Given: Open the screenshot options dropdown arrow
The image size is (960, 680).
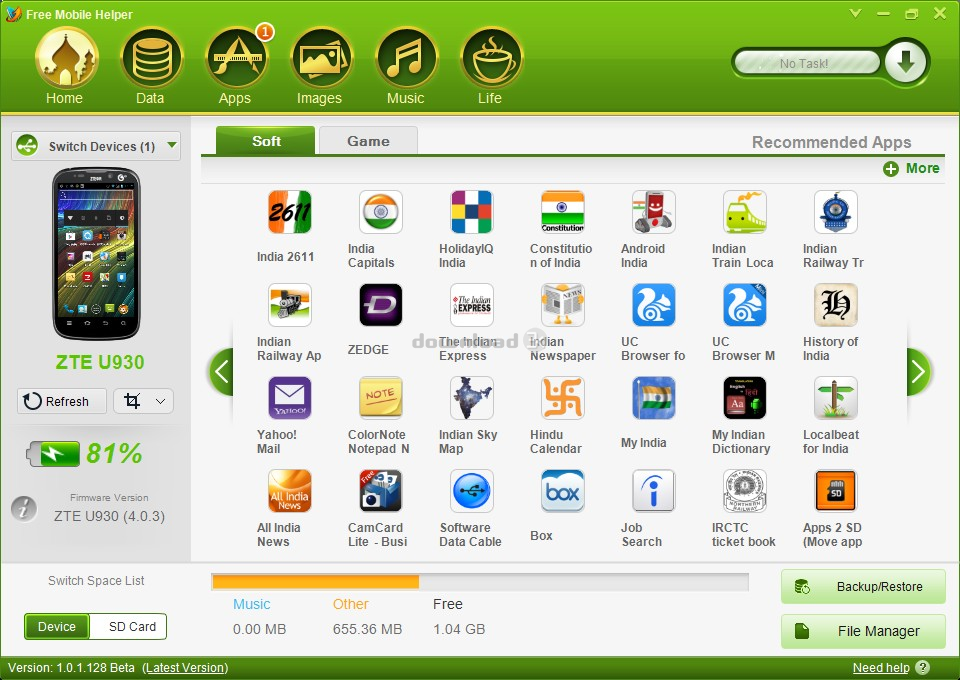Looking at the screenshot, I should point(160,402).
